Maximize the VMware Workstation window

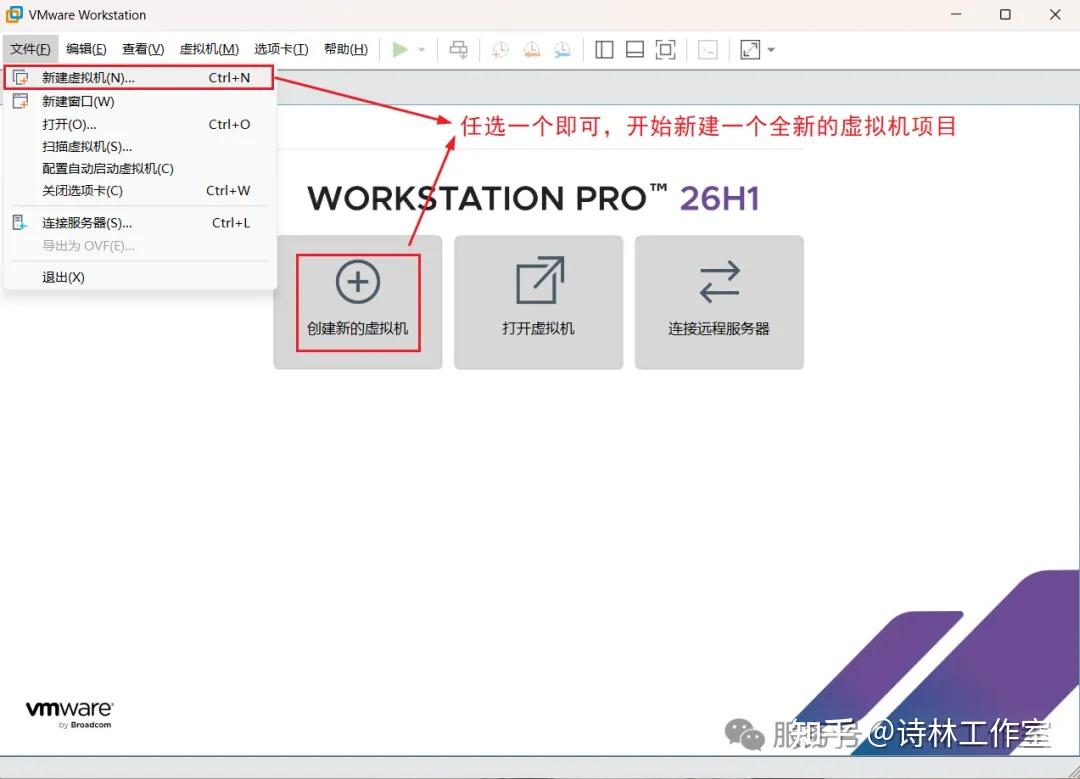1006,14
